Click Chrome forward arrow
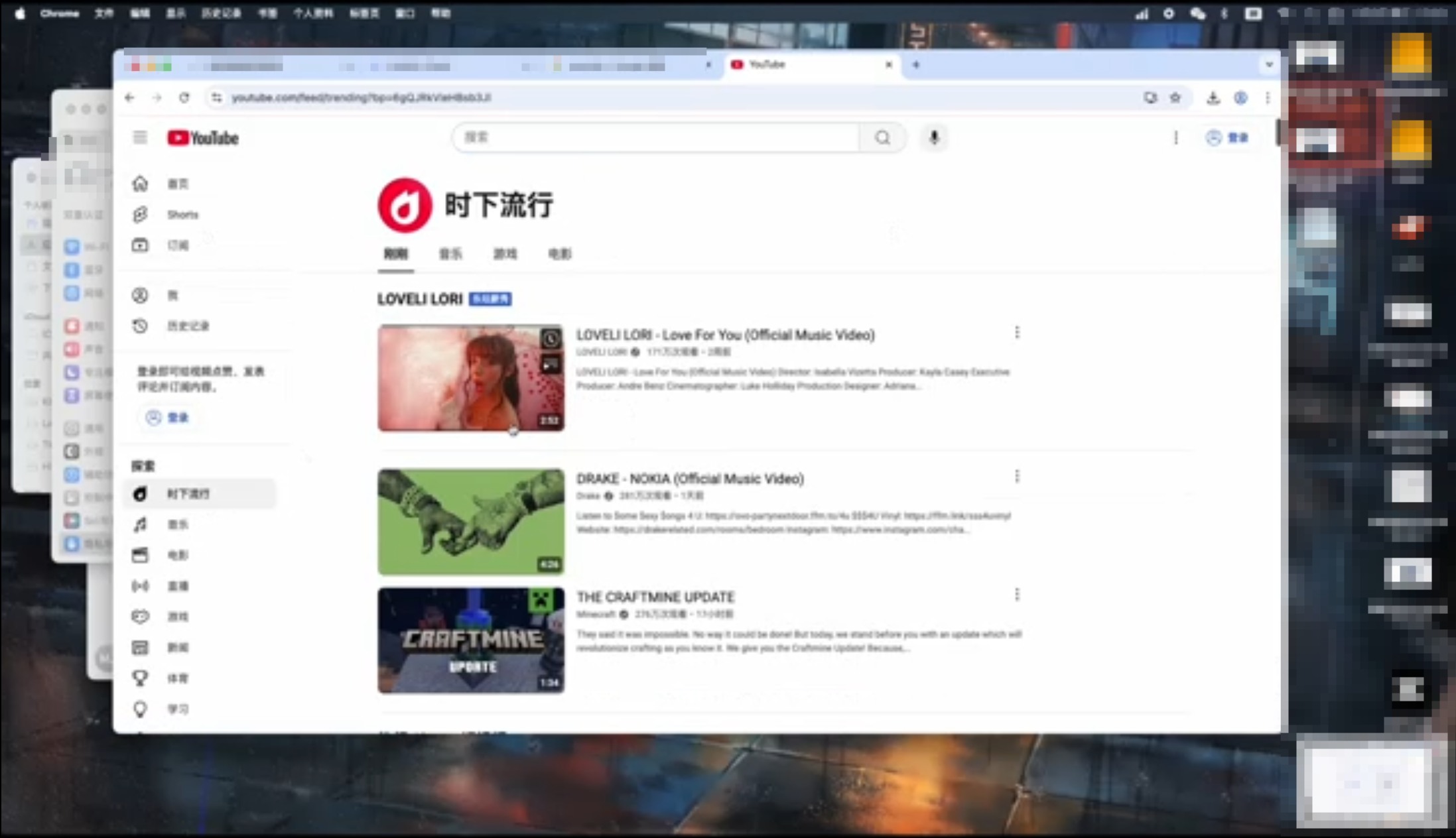Screen dimensions: 1456x838 [x=157, y=97]
